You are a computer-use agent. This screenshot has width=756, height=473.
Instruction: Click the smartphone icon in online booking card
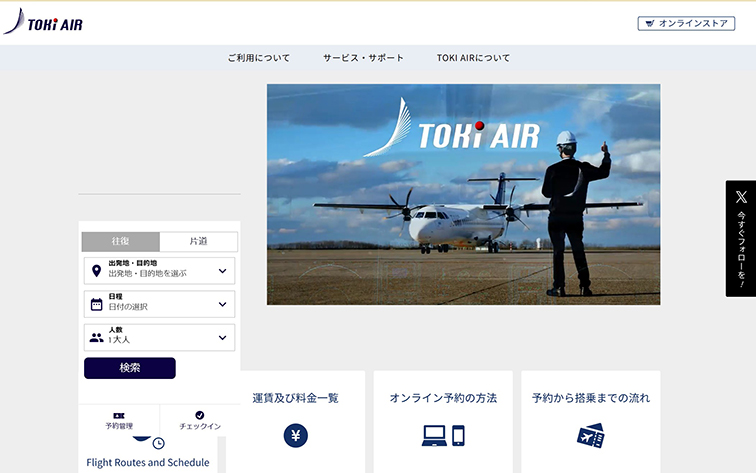[x=459, y=435]
